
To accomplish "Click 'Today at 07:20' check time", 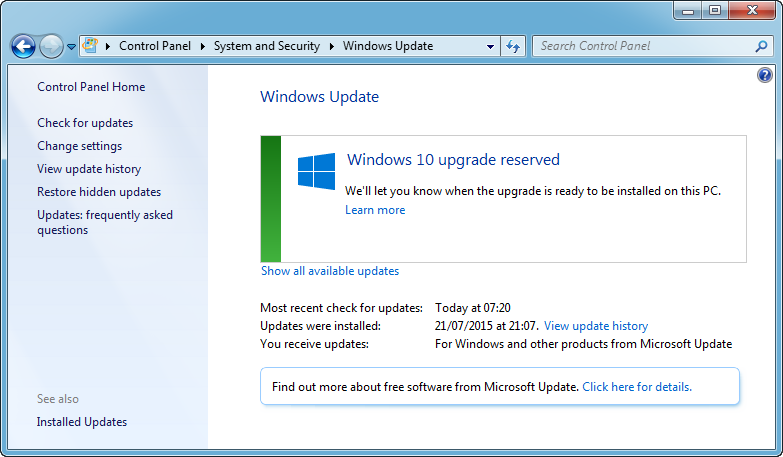I will [473, 308].
